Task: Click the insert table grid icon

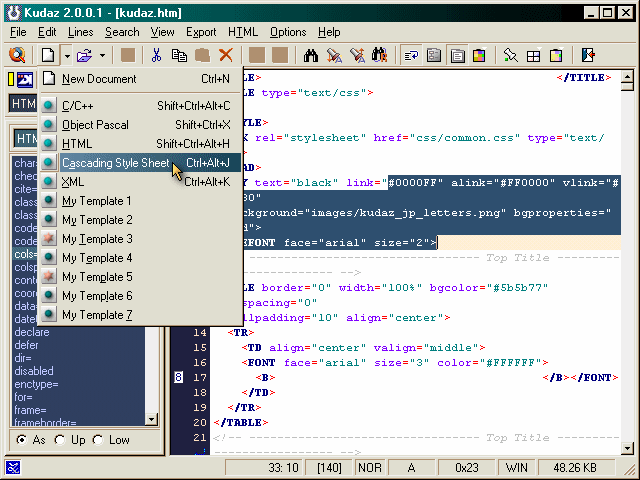Action: pos(533,55)
